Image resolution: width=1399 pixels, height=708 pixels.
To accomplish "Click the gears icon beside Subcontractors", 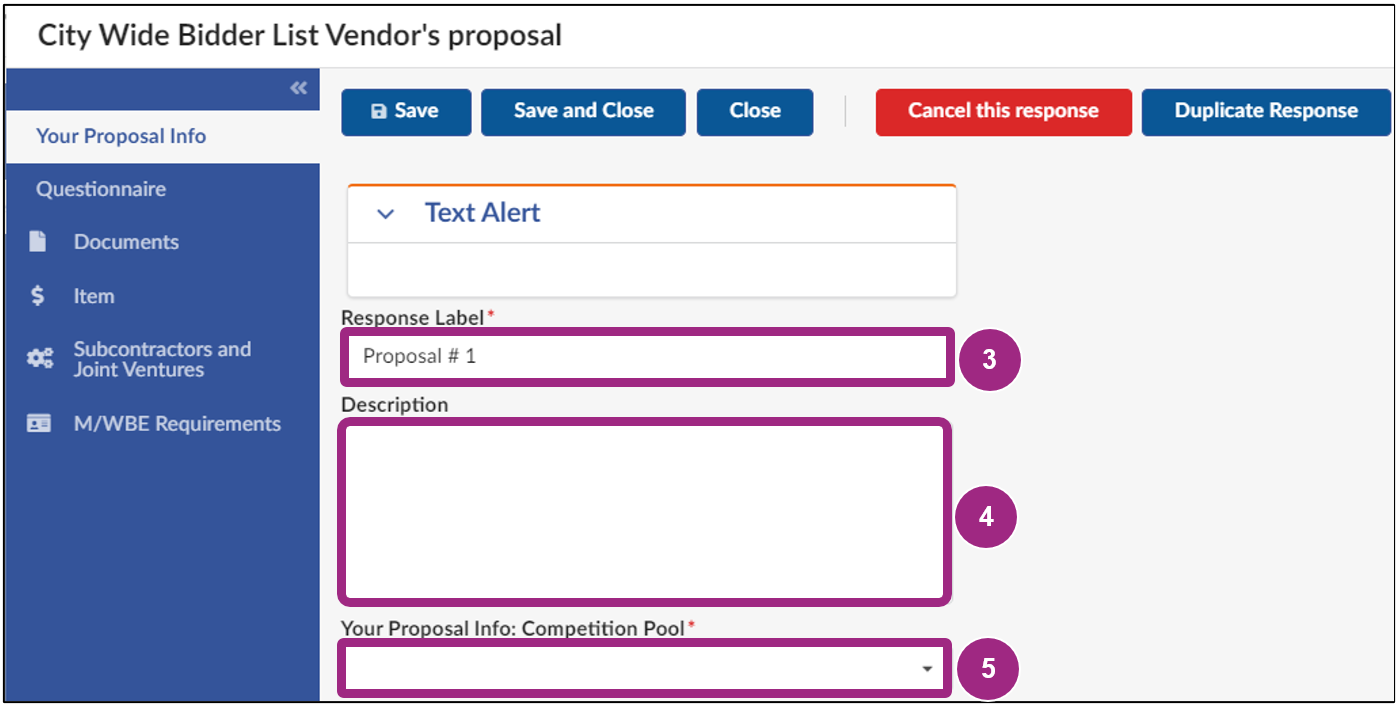I will tap(40, 358).
